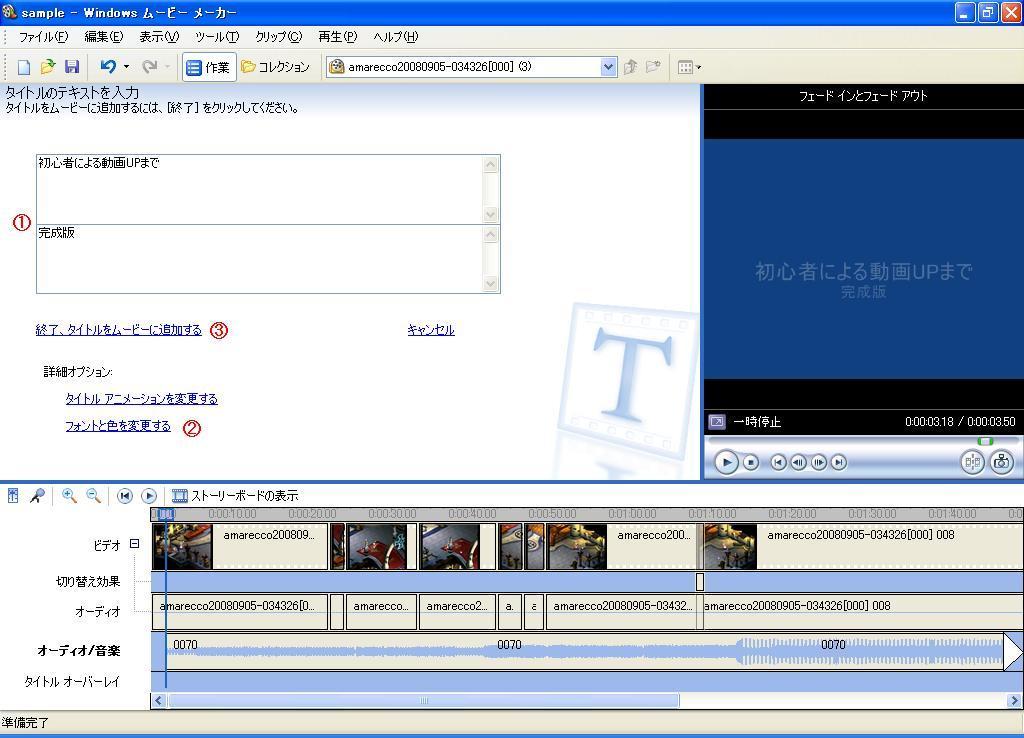Image resolution: width=1024 pixels, height=738 pixels.
Task: Click the キャンセル link
Action: click(x=430, y=330)
